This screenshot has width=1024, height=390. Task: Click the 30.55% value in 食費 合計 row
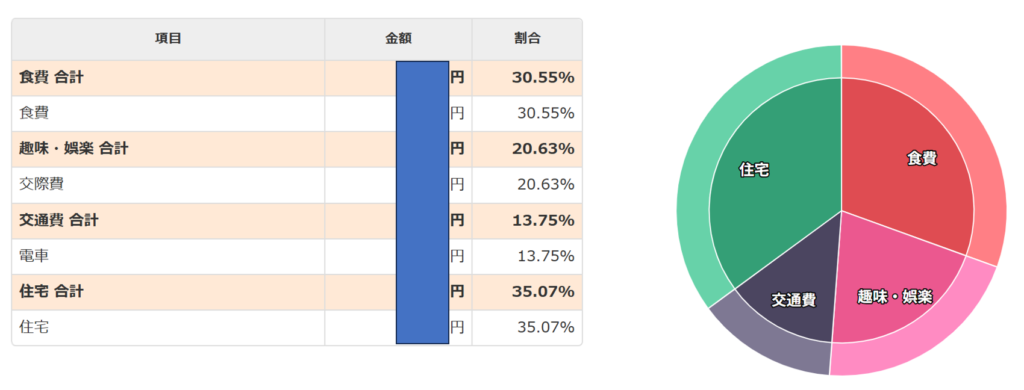543,78
